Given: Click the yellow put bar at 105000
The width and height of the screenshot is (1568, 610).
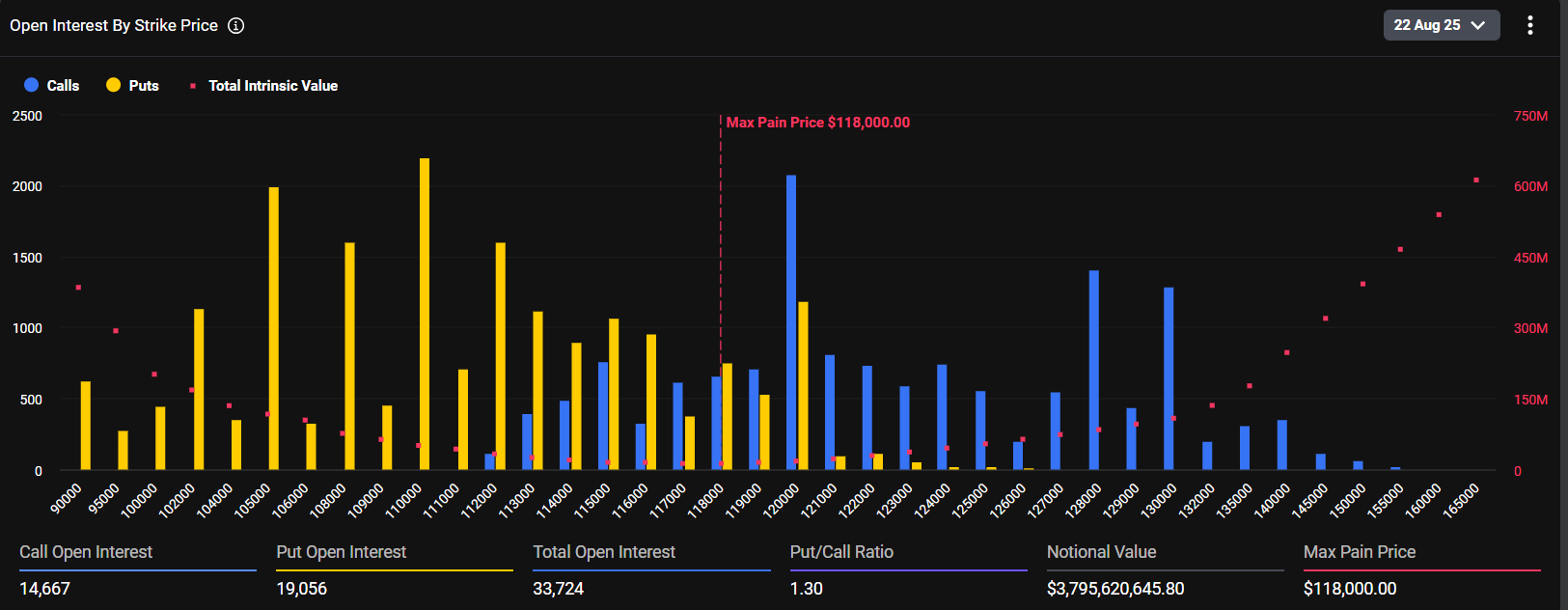Looking at the screenshot, I should [x=274, y=328].
